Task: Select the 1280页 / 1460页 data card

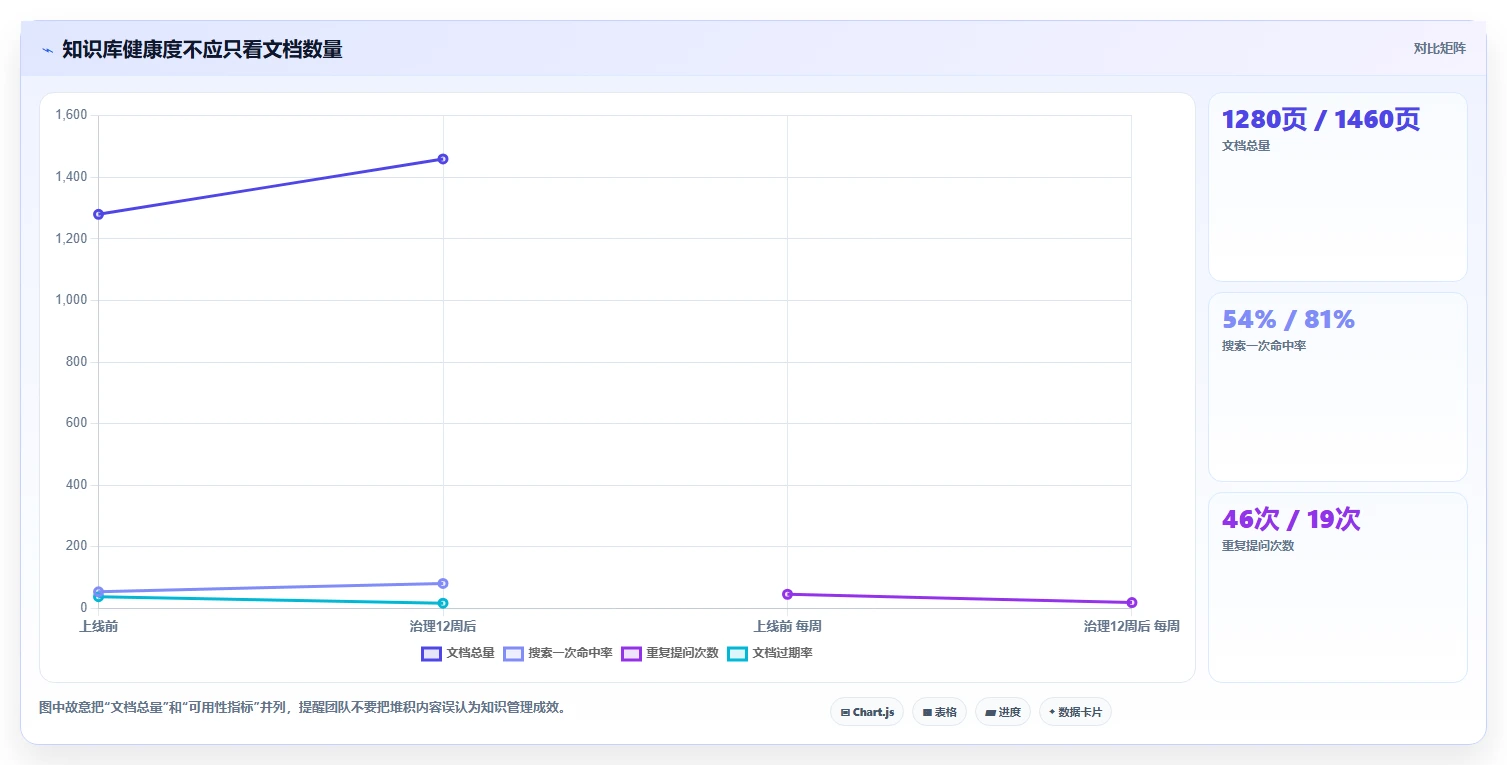Action: click(1338, 187)
